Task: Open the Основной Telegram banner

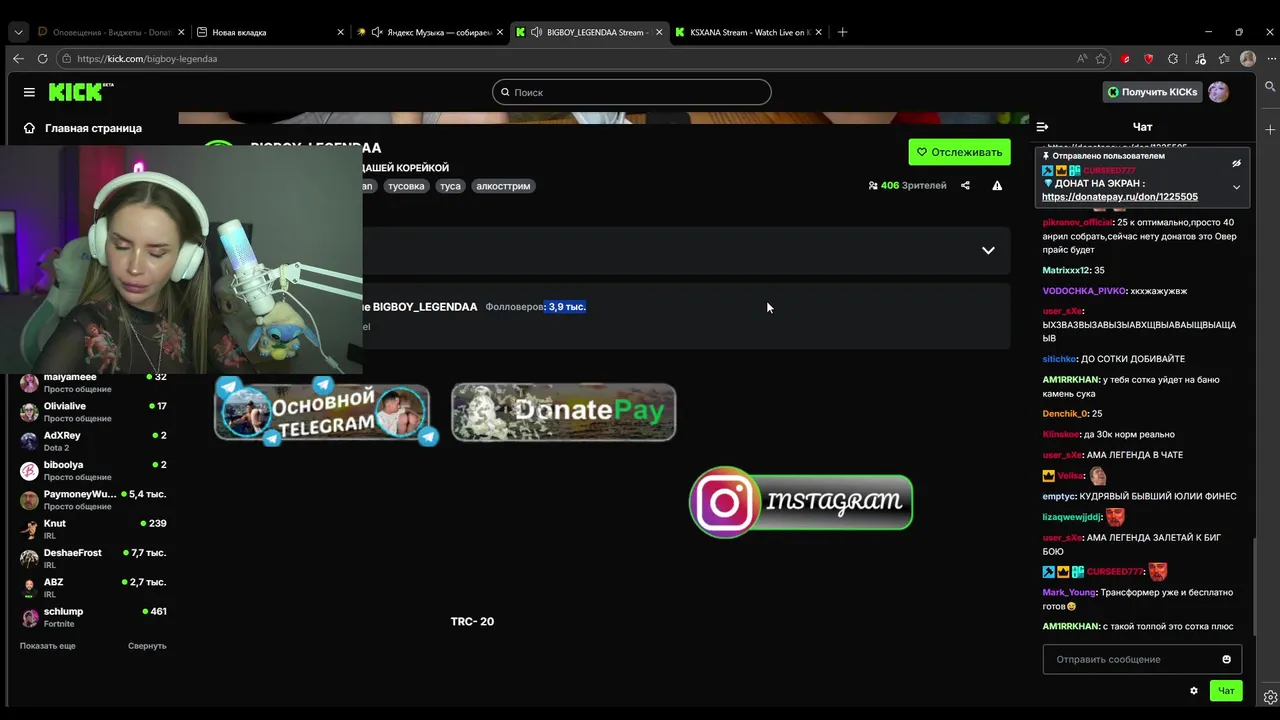Action: pyautogui.click(x=326, y=411)
